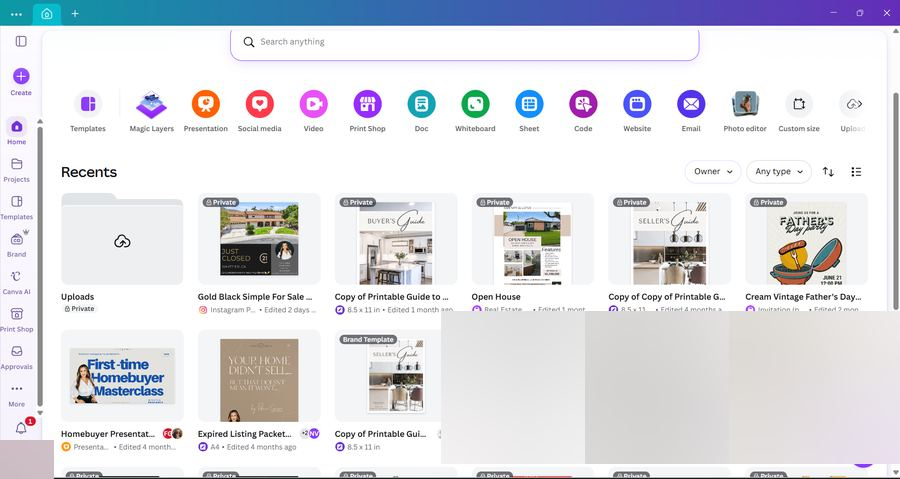Create a new Sheet

(x=529, y=104)
